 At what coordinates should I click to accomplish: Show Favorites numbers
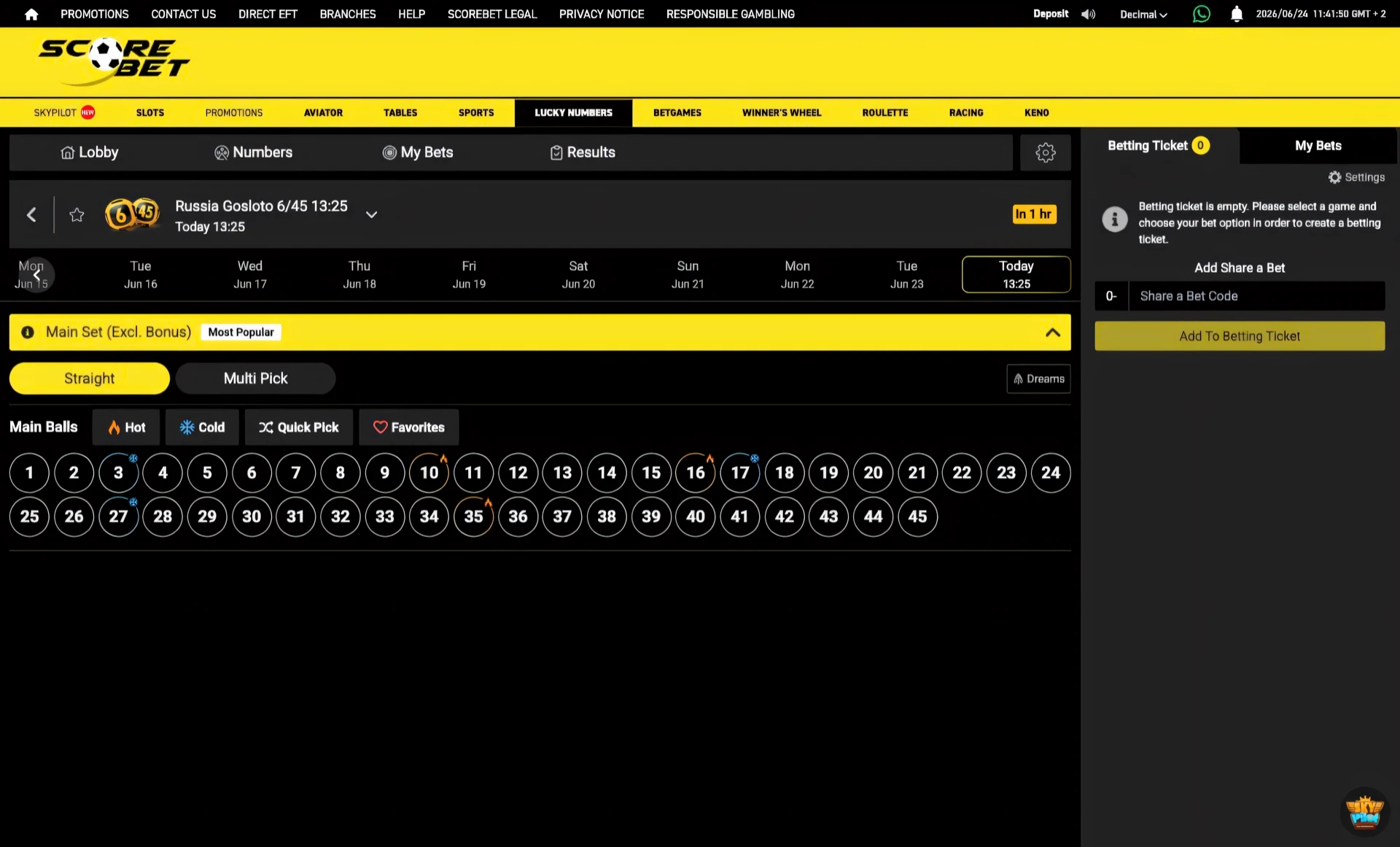point(409,428)
